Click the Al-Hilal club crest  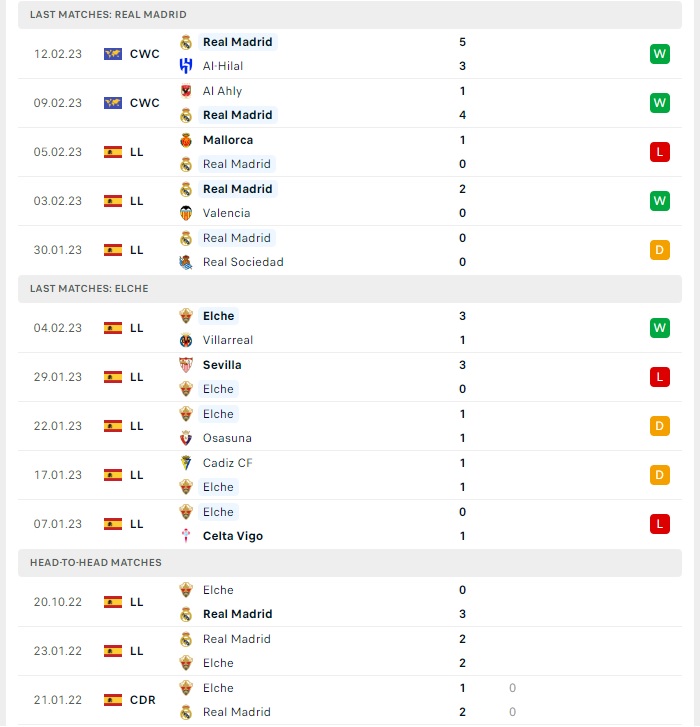point(186,66)
